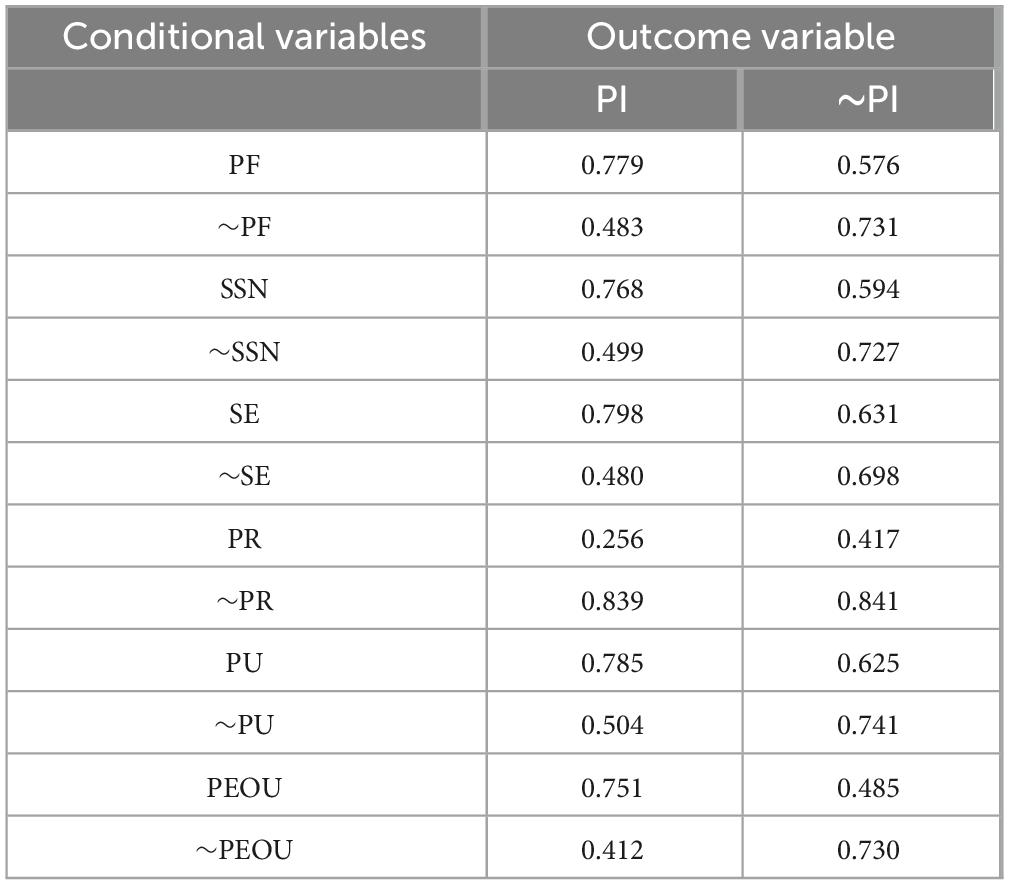The width and height of the screenshot is (1009, 885).
Task: Click the 0.594 cell in SSN row
Action: [x=868, y=289]
